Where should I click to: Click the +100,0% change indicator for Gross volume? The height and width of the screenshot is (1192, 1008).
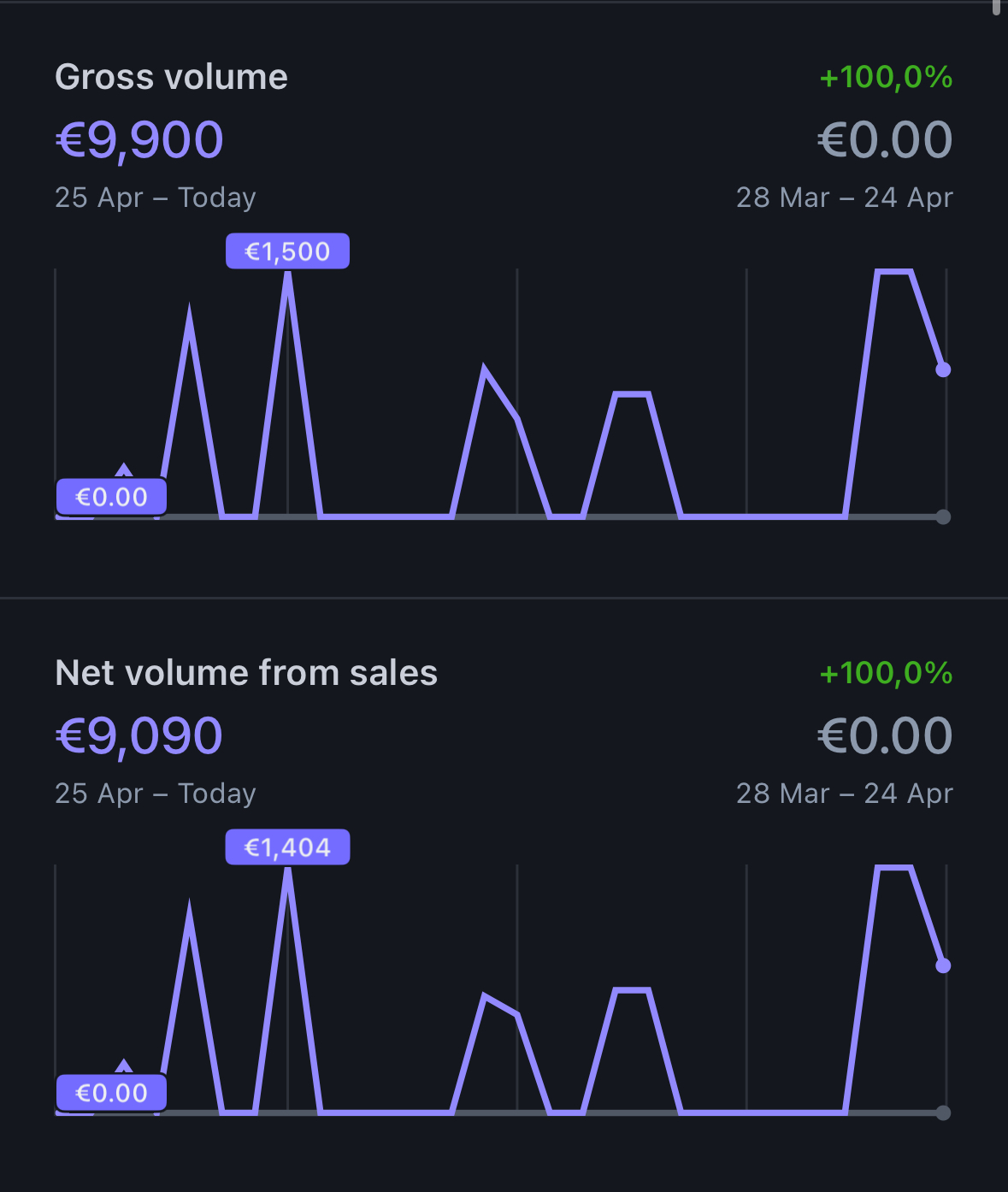click(886, 77)
